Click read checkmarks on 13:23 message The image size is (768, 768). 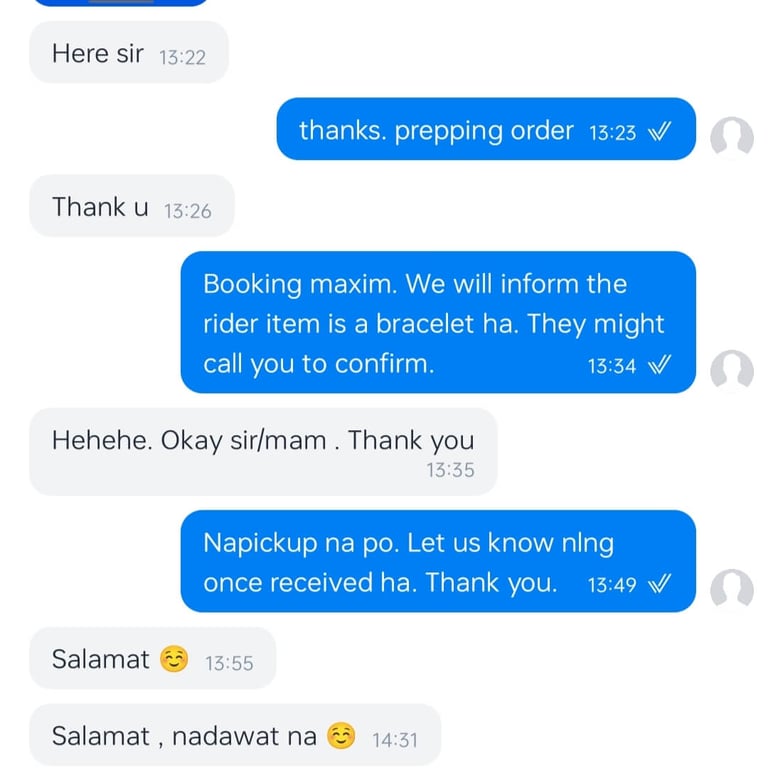pyautogui.click(x=659, y=131)
